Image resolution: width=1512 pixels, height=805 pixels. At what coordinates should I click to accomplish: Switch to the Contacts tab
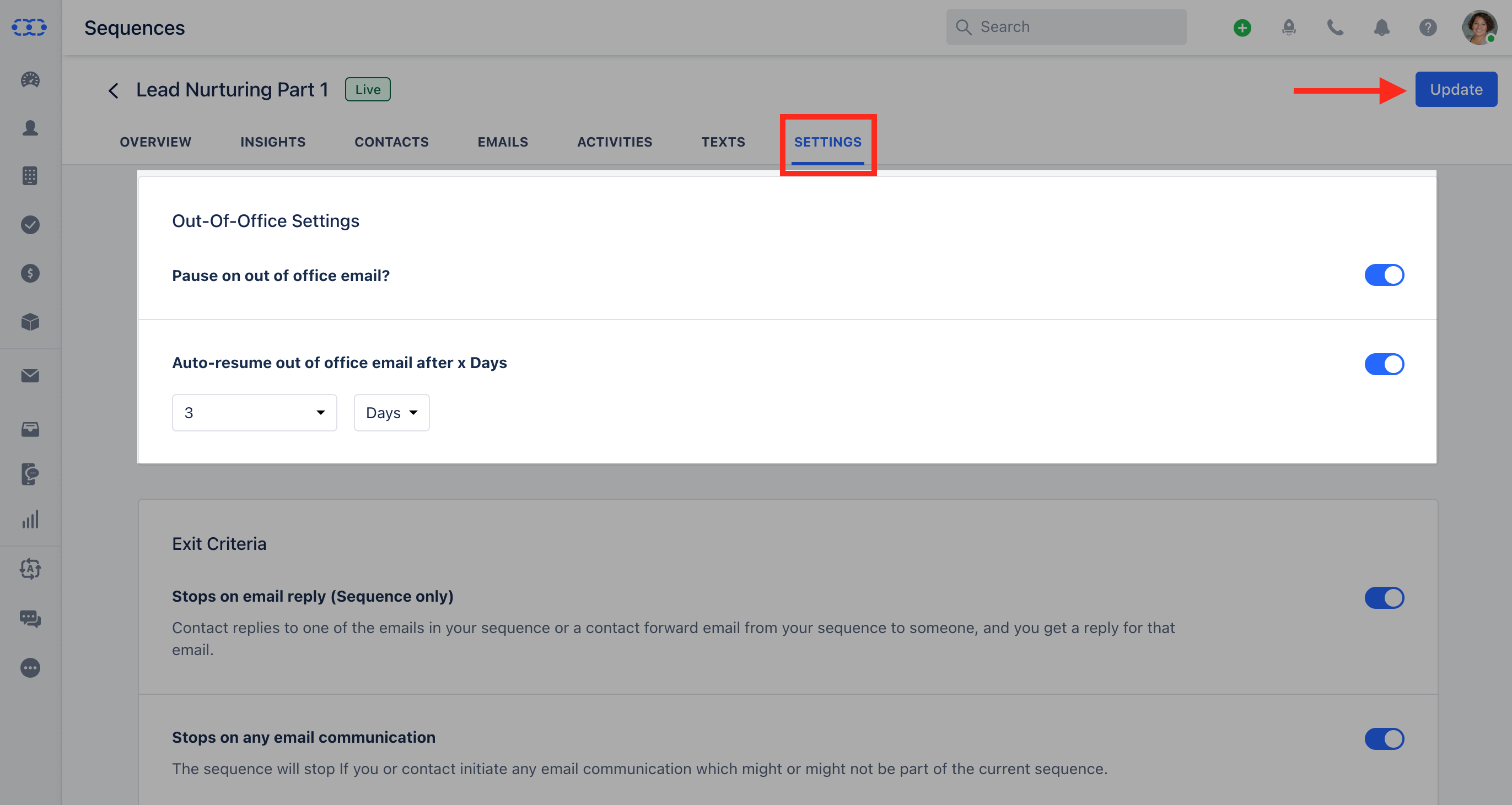coord(391,142)
